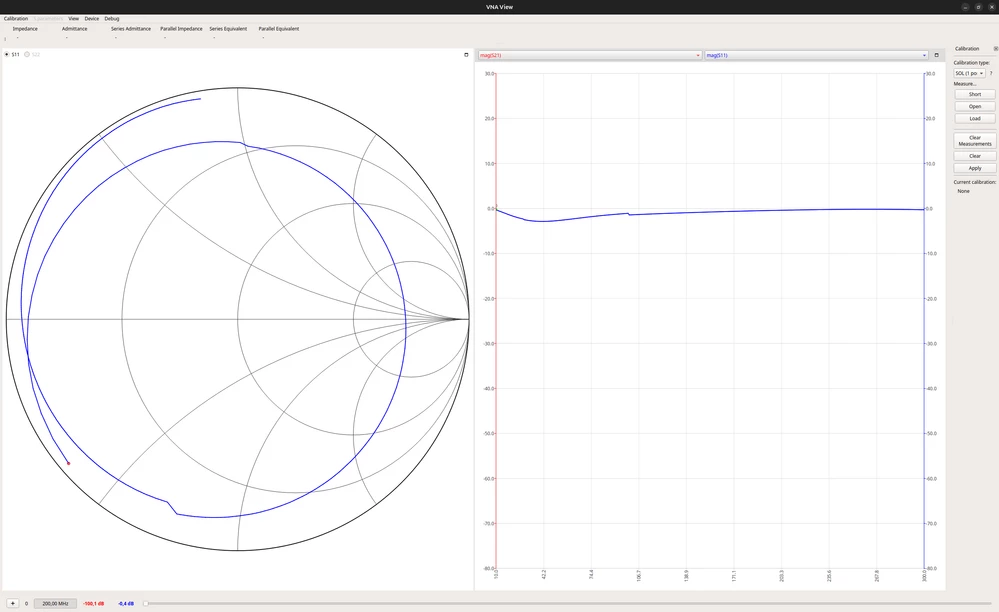999x612 pixels.
Task: Maximize the VNA View window
Action: [979, 7]
